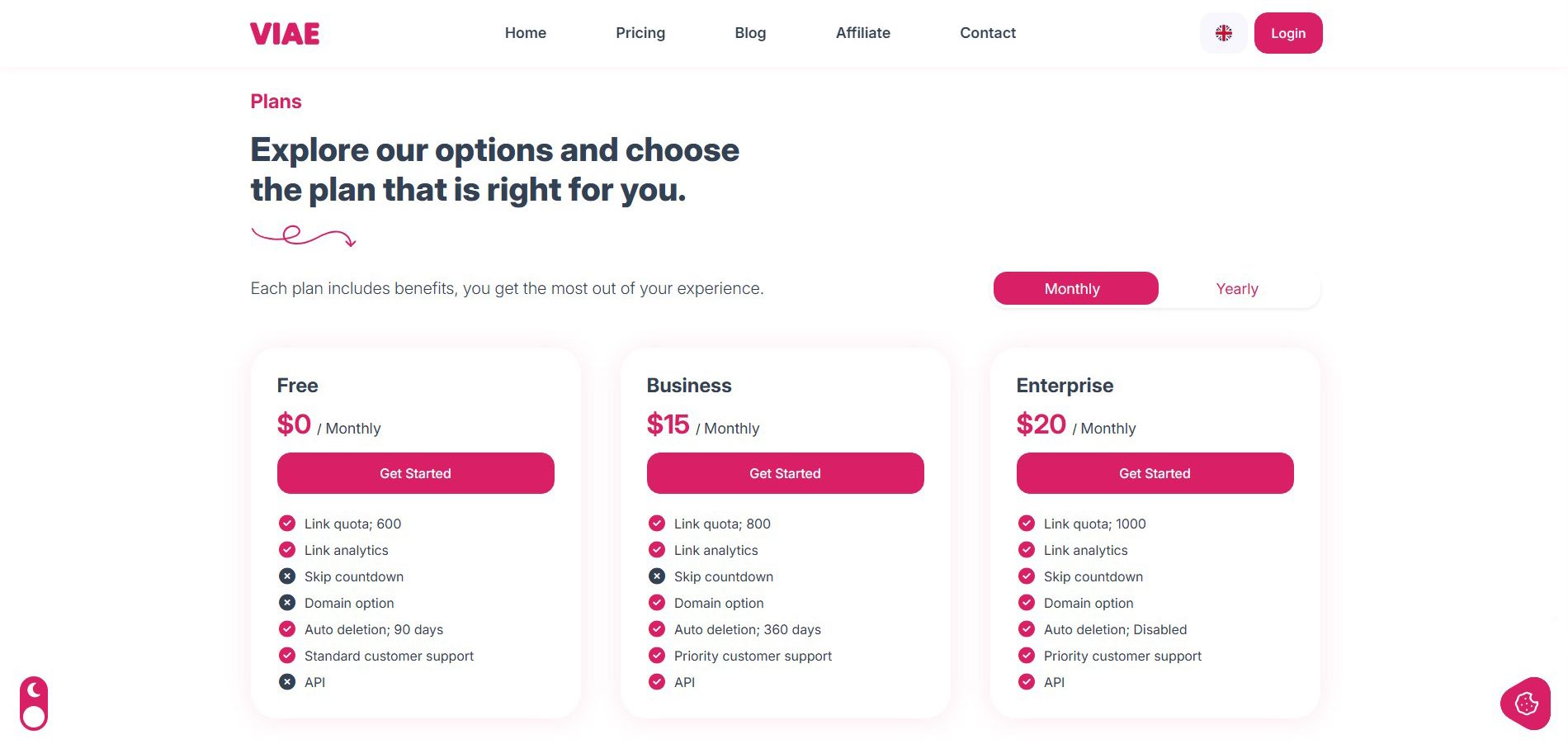This screenshot has width=1568, height=749.
Task: Get Started with the Enterprise plan
Action: pos(1155,473)
